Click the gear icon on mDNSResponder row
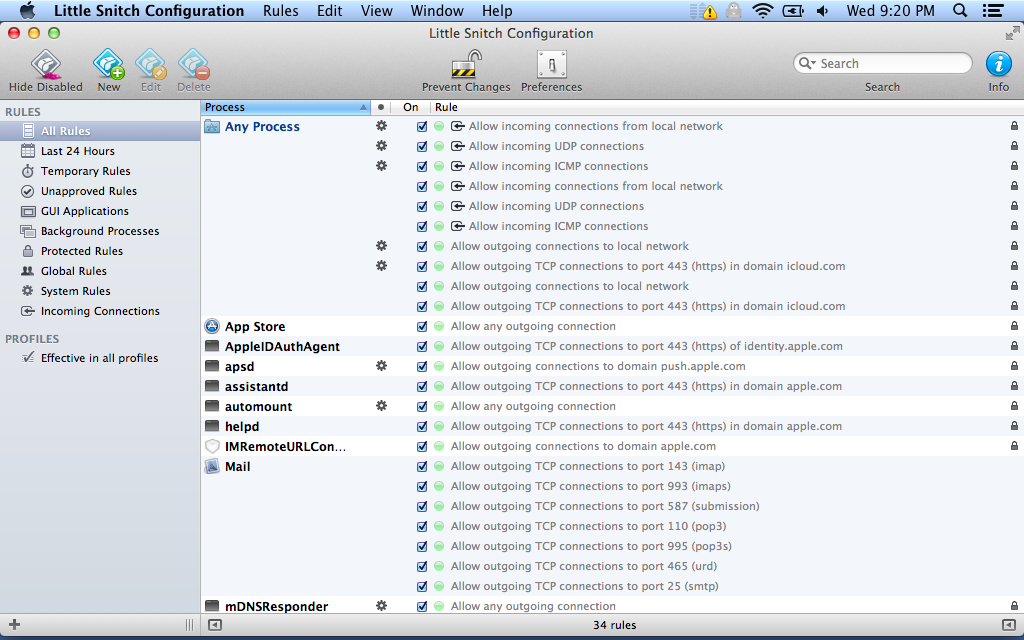Image resolution: width=1024 pixels, height=640 pixels. pos(381,605)
